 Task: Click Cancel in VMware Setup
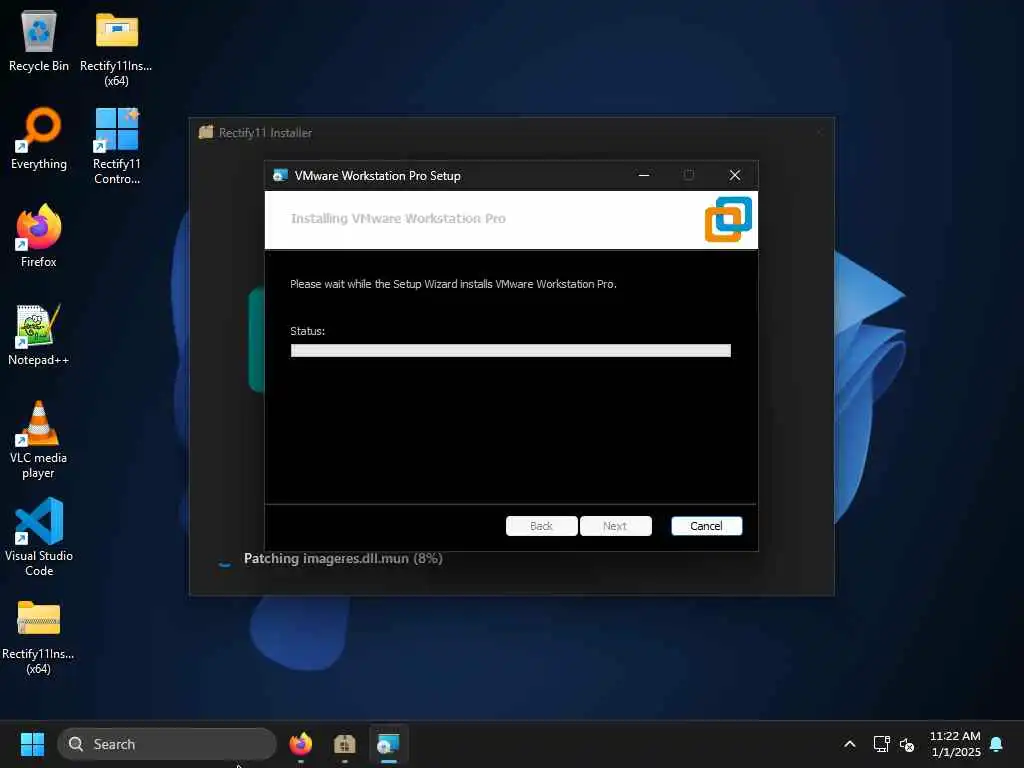pyautogui.click(x=707, y=526)
